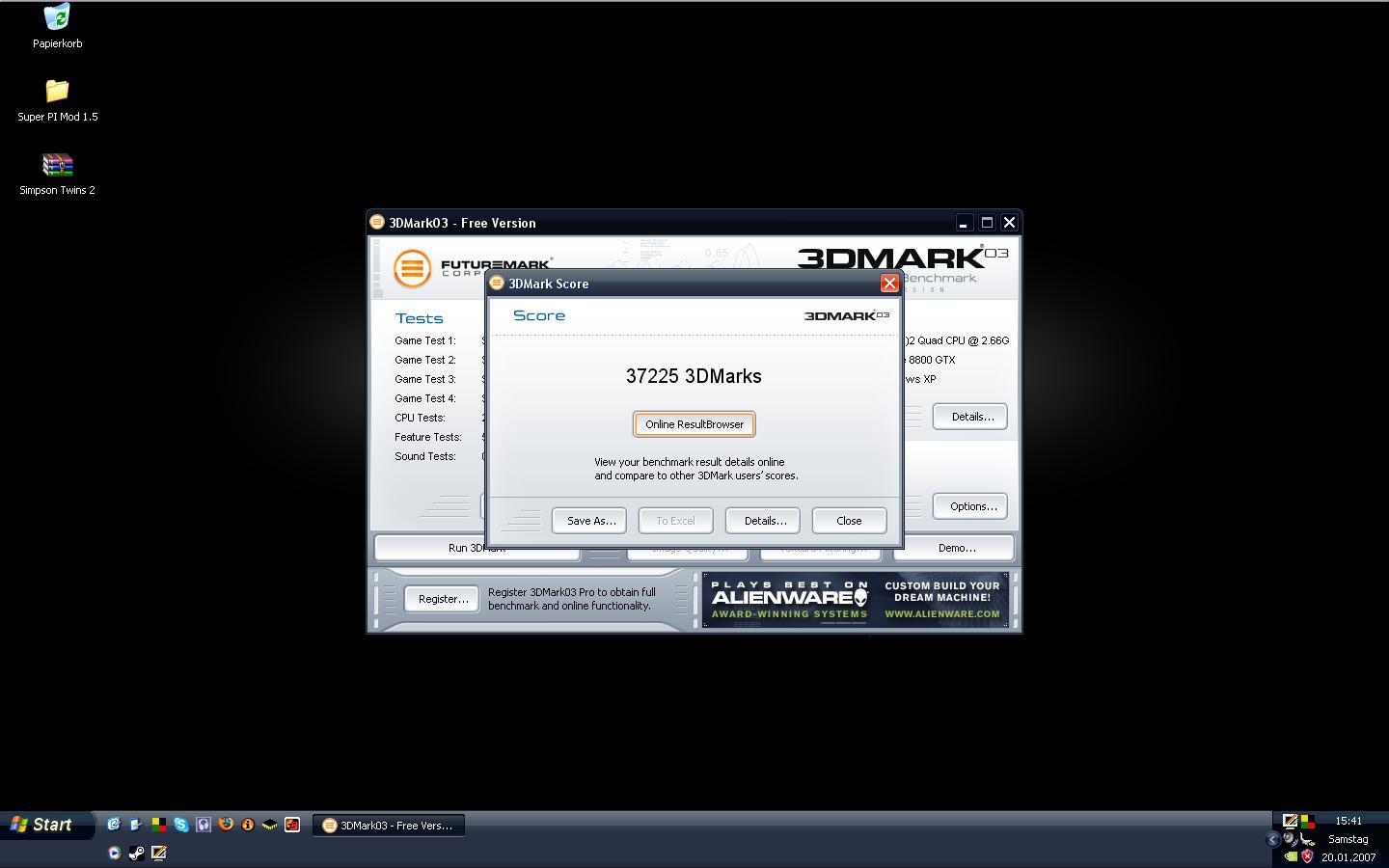The width and height of the screenshot is (1389, 868).
Task: Click the Register... button
Action: 443,599
